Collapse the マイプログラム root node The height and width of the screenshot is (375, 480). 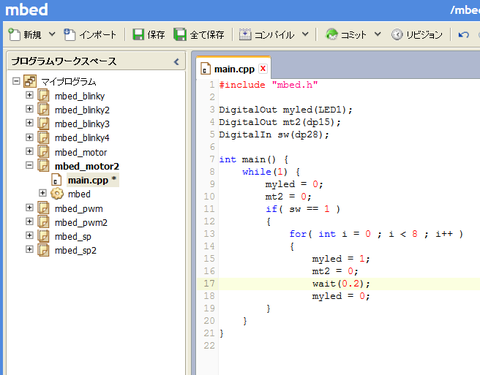point(16,81)
